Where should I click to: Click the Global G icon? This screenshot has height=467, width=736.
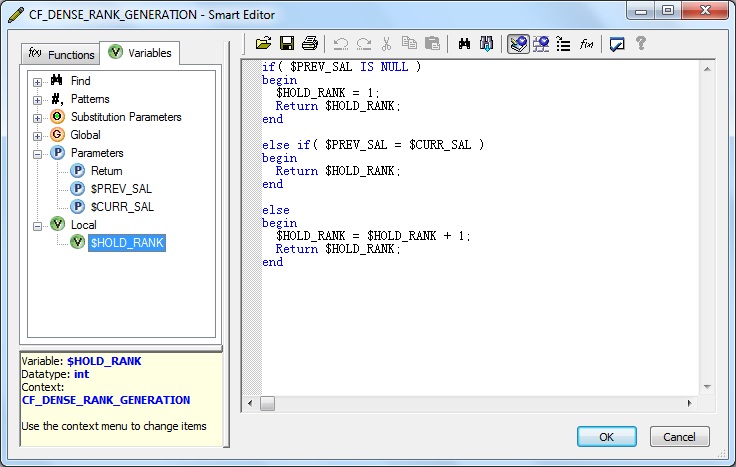click(x=57, y=134)
